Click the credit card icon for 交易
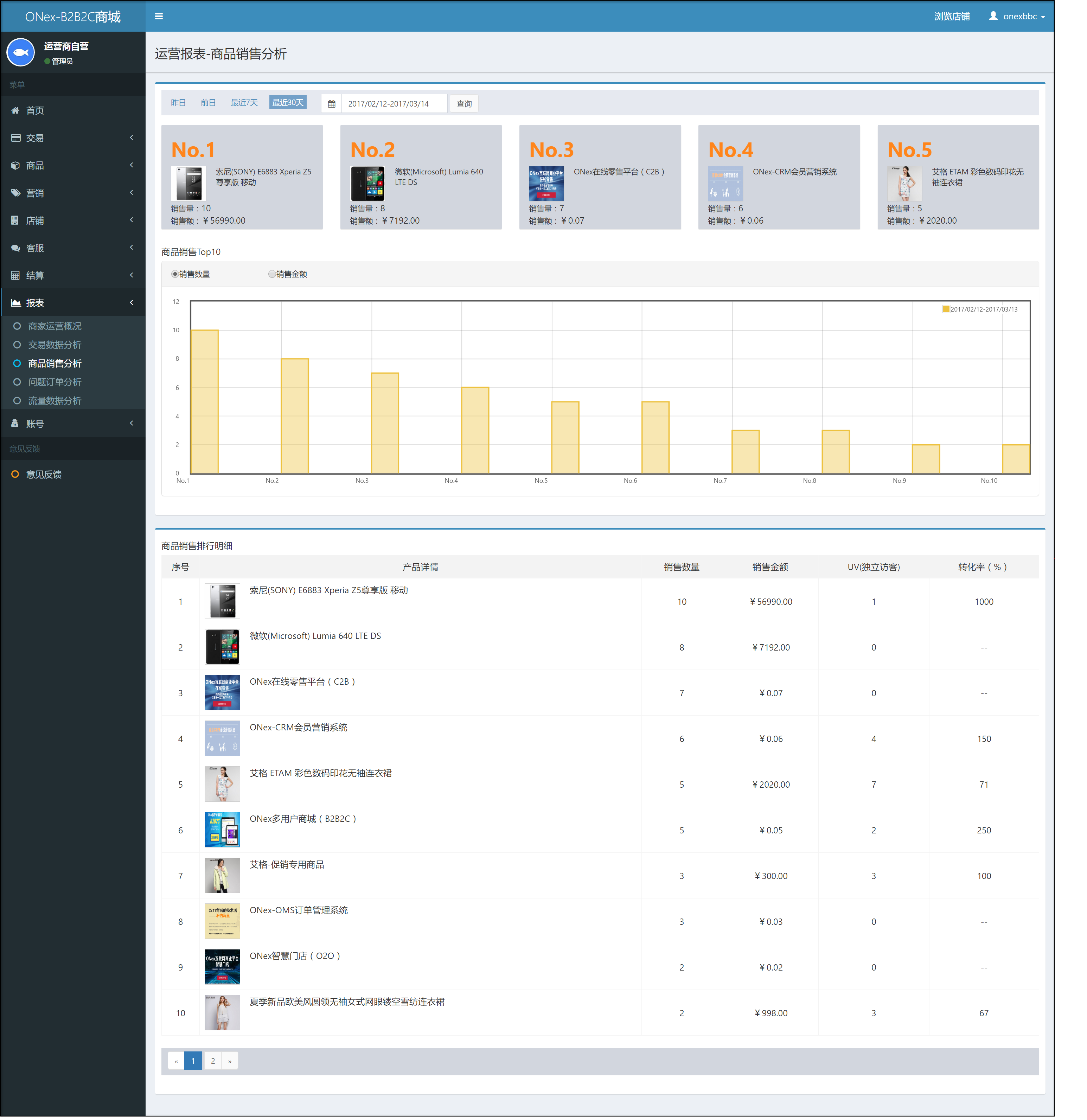Viewport: 1087px width, 1120px height. (x=15, y=138)
